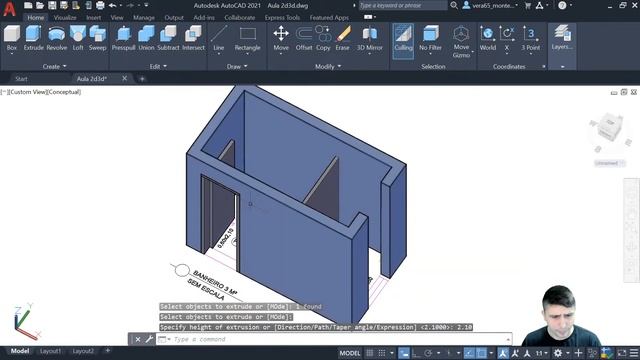Select the Line draw tool
640x360 pixels.
(x=219, y=38)
